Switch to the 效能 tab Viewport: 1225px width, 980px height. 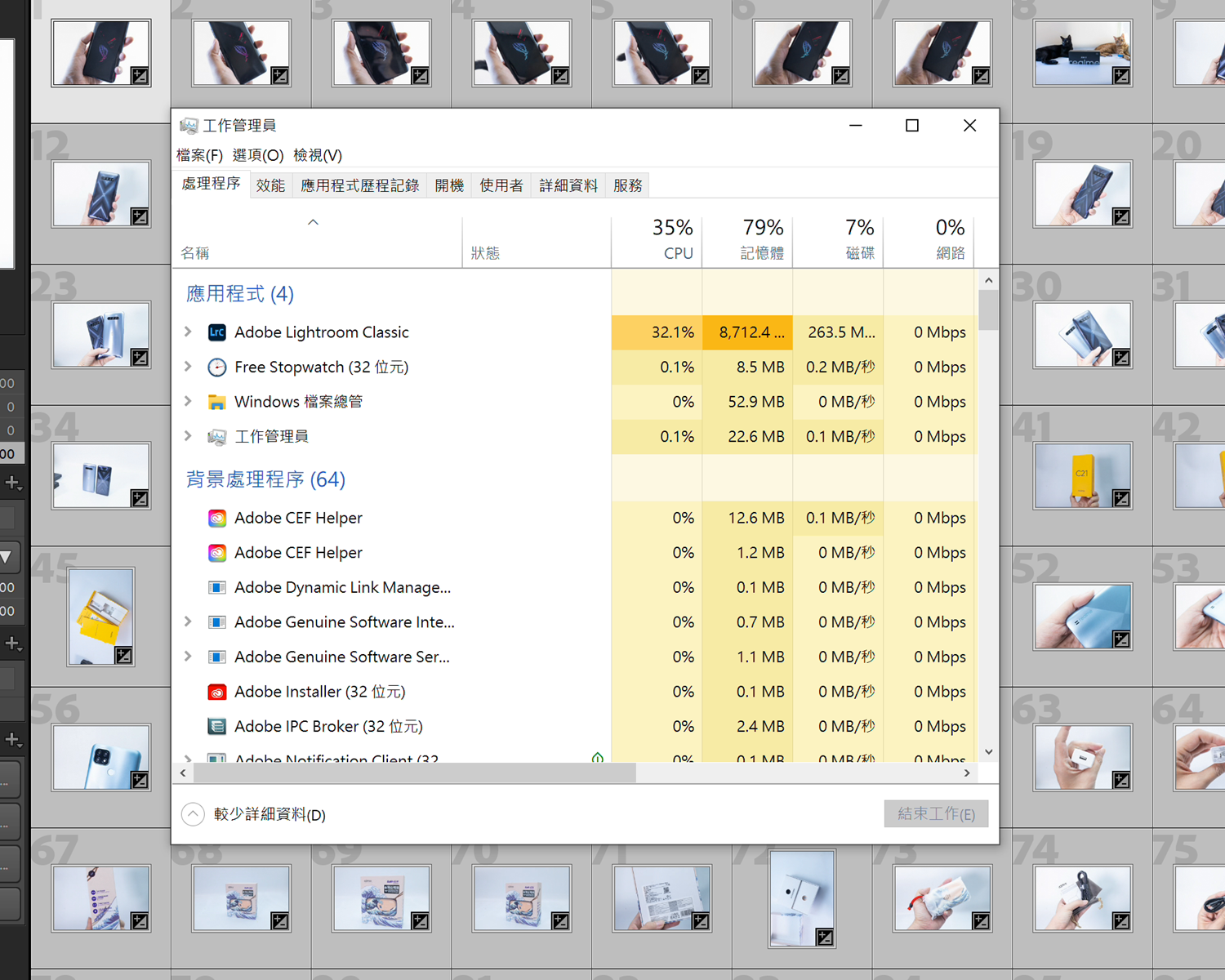(270, 185)
